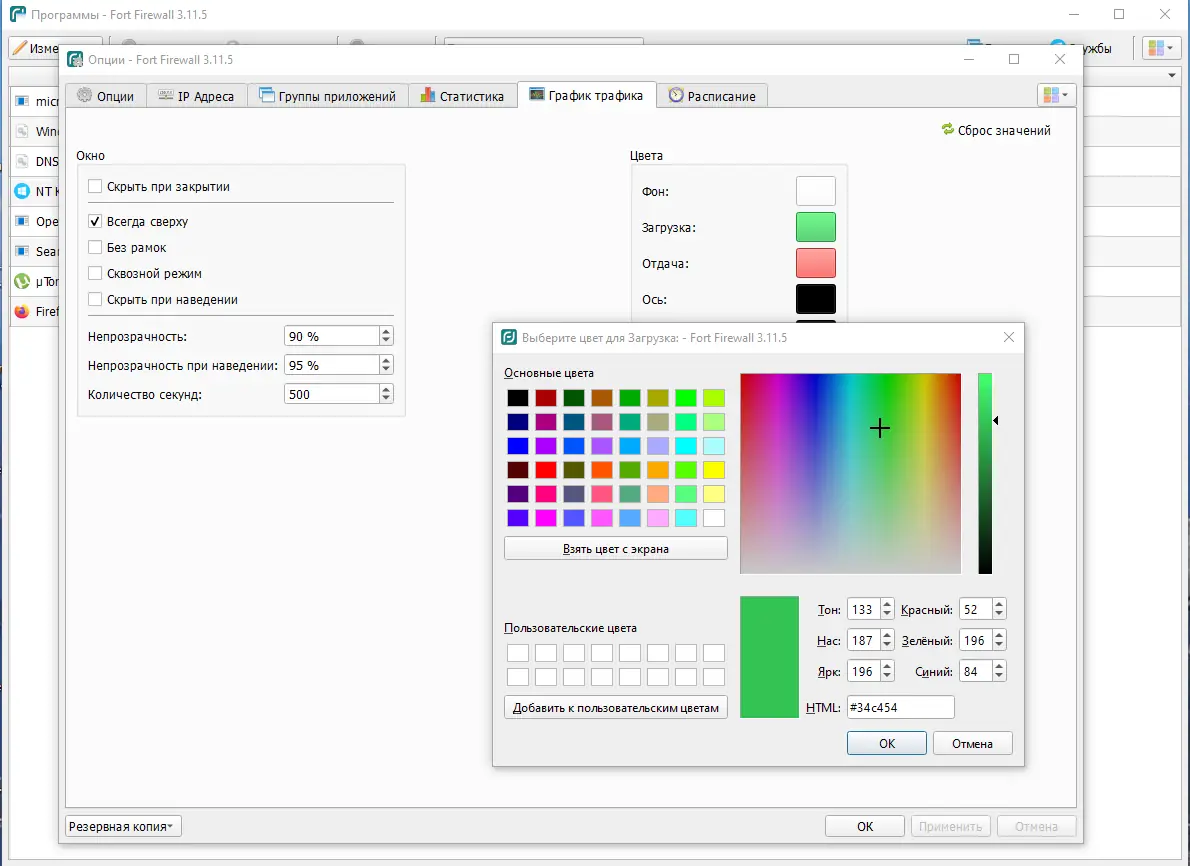Decrease the "Нас" saturation value

(886, 645)
